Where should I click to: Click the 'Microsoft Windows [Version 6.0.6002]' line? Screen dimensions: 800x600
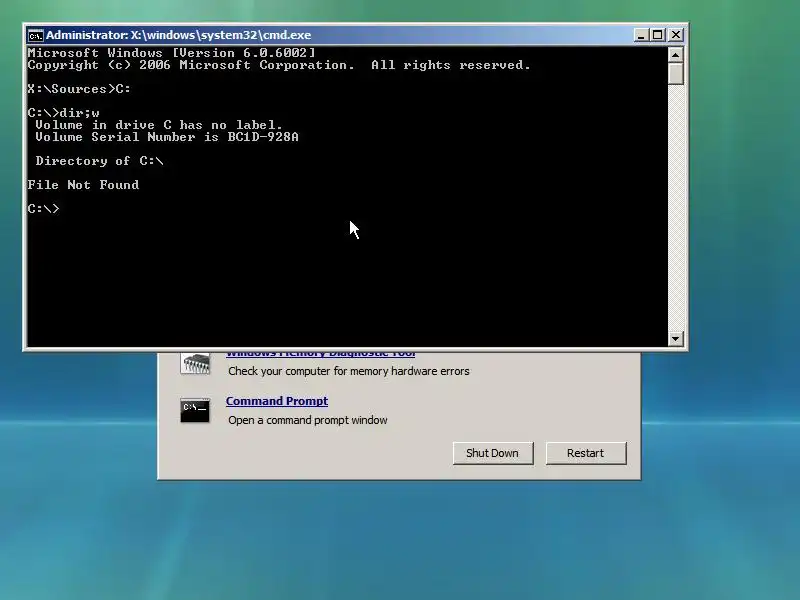[171, 53]
